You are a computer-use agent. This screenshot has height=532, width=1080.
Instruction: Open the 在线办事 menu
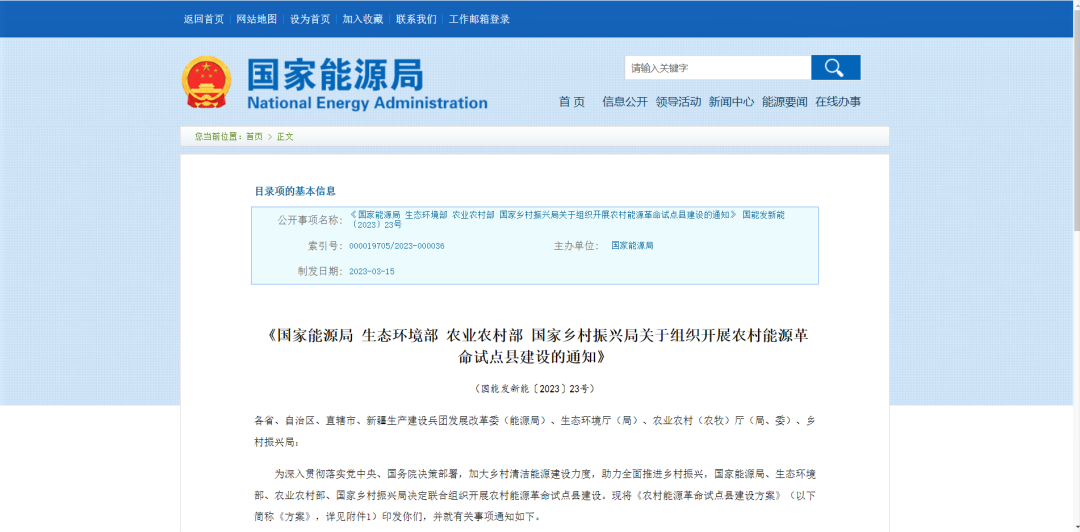(x=838, y=102)
